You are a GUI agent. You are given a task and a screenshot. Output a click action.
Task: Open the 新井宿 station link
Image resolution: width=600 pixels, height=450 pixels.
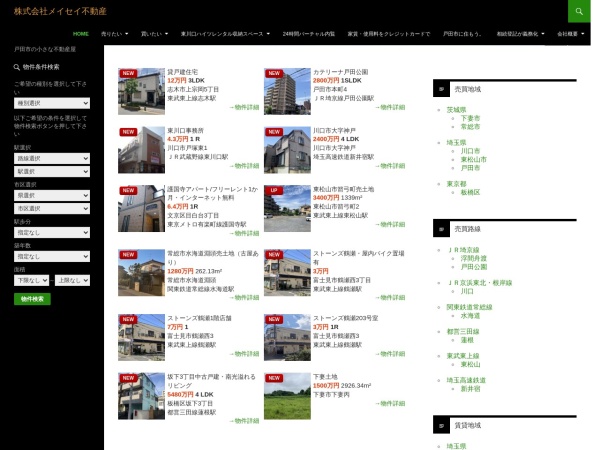click(x=470, y=389)
